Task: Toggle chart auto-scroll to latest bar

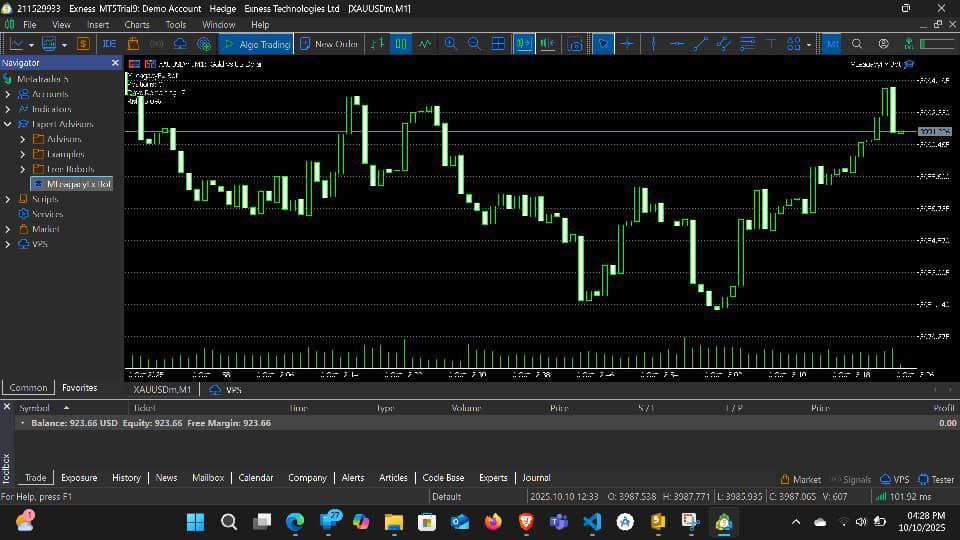Action: 524,44
